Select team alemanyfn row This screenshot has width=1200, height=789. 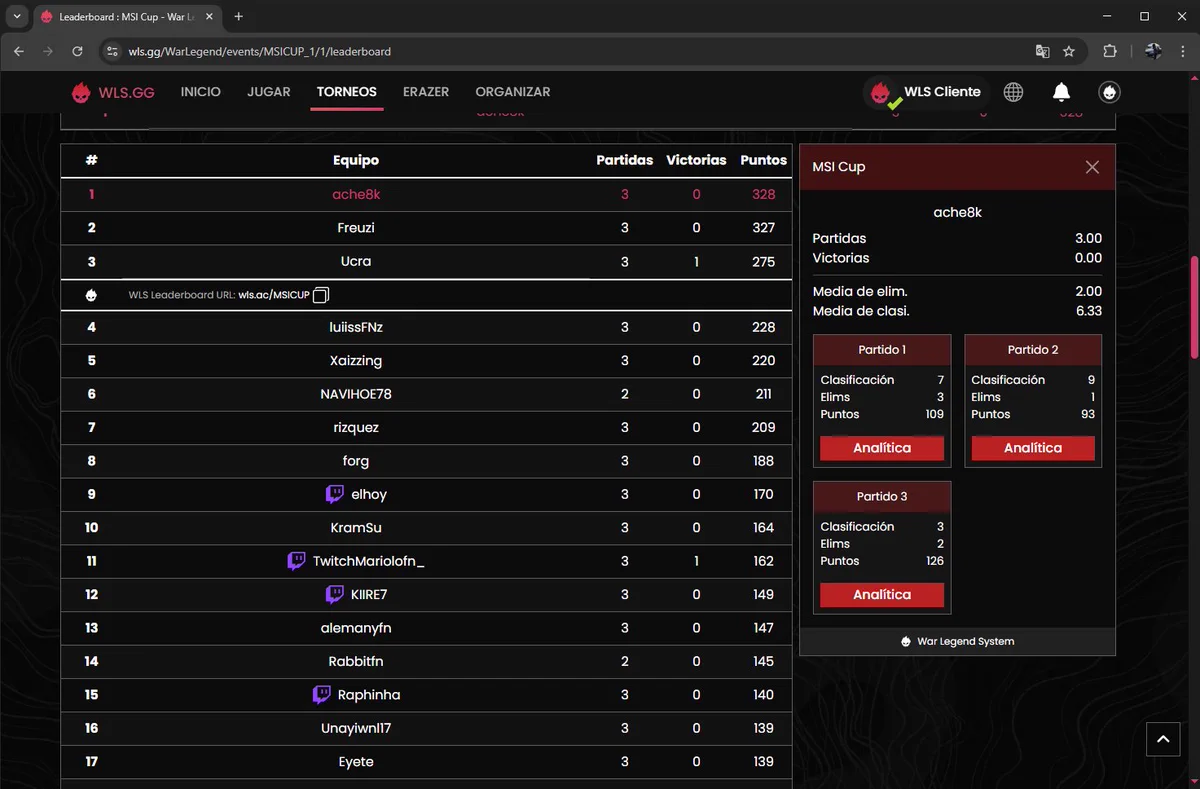point(427,628)
